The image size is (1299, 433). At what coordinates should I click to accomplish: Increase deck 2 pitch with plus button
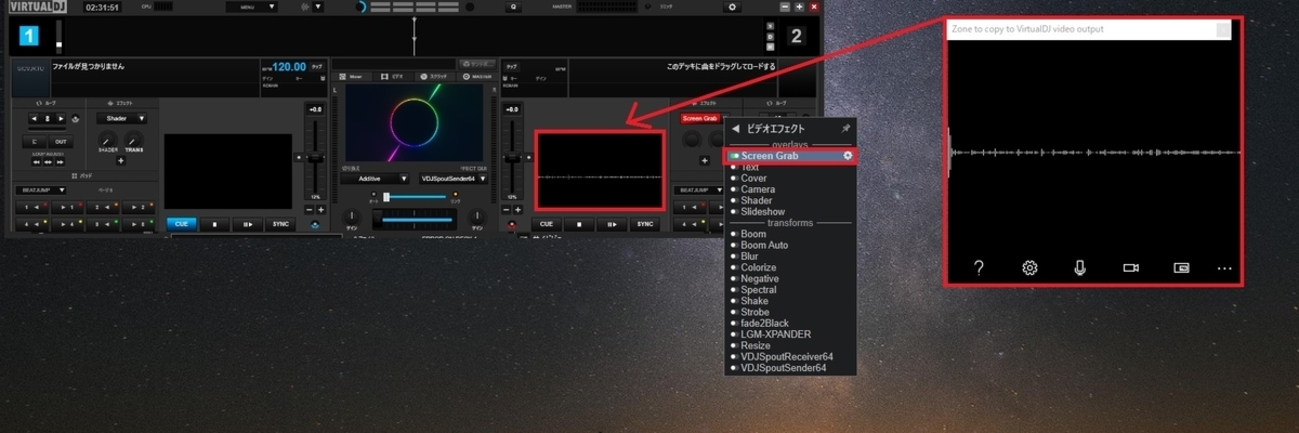pyautogui.click(x=518, y=210)
